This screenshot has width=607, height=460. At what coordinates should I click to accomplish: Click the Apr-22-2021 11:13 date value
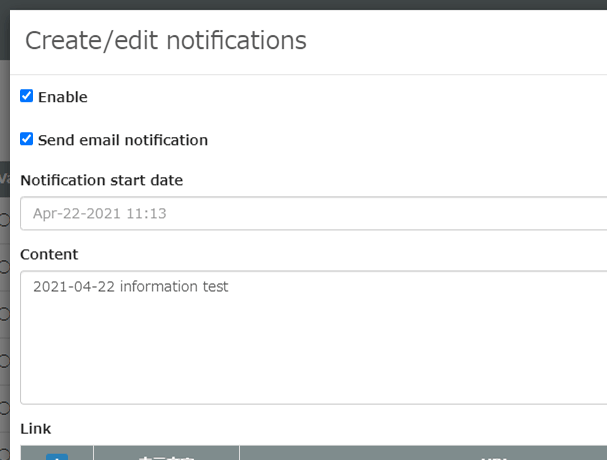click(x=99, y=213)
